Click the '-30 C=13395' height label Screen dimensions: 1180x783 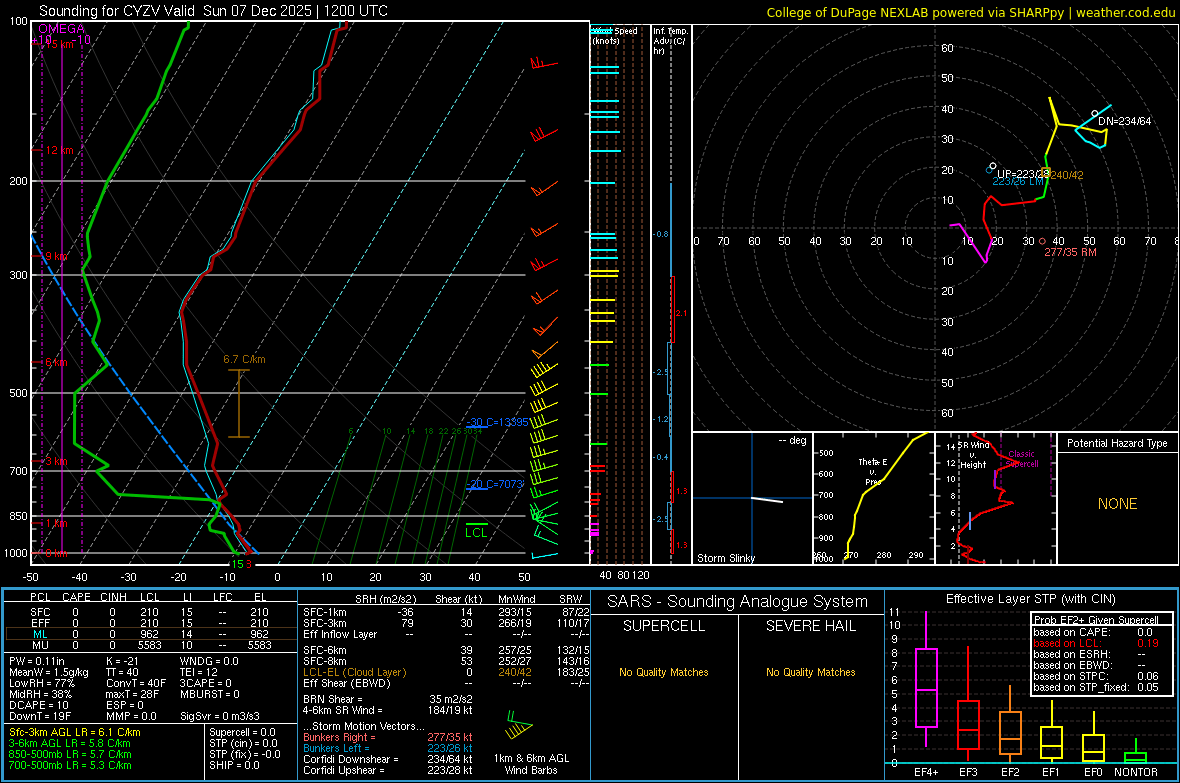click(497, 422)
